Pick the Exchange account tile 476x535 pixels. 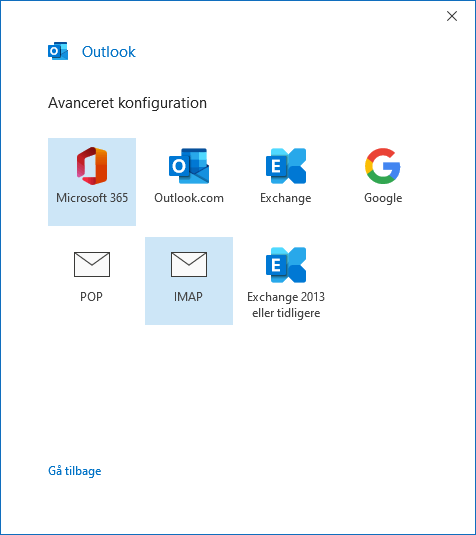point(286,182)
